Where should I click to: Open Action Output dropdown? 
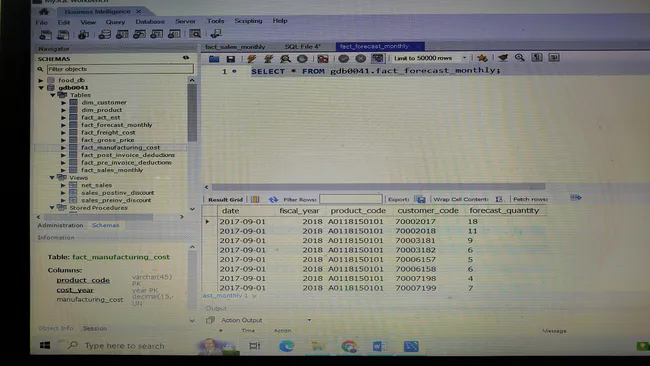[x=309, y=320]
